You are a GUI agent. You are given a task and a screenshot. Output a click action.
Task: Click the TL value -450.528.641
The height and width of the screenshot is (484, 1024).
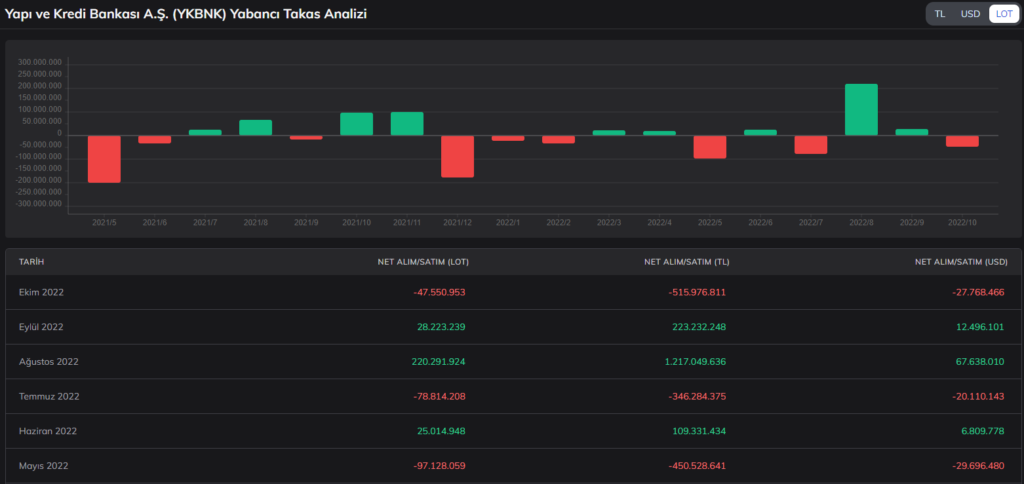[697, 466]
